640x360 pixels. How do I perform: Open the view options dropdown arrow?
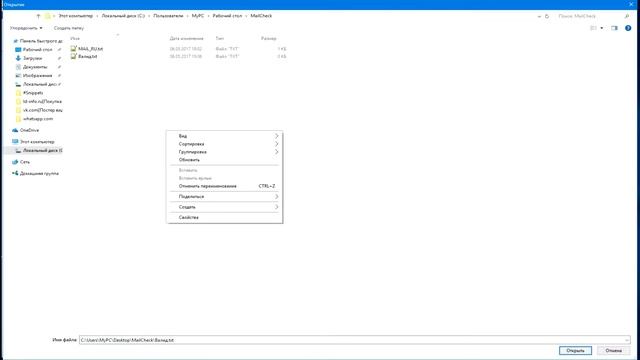pyautogui.click(x=602, y=28)
